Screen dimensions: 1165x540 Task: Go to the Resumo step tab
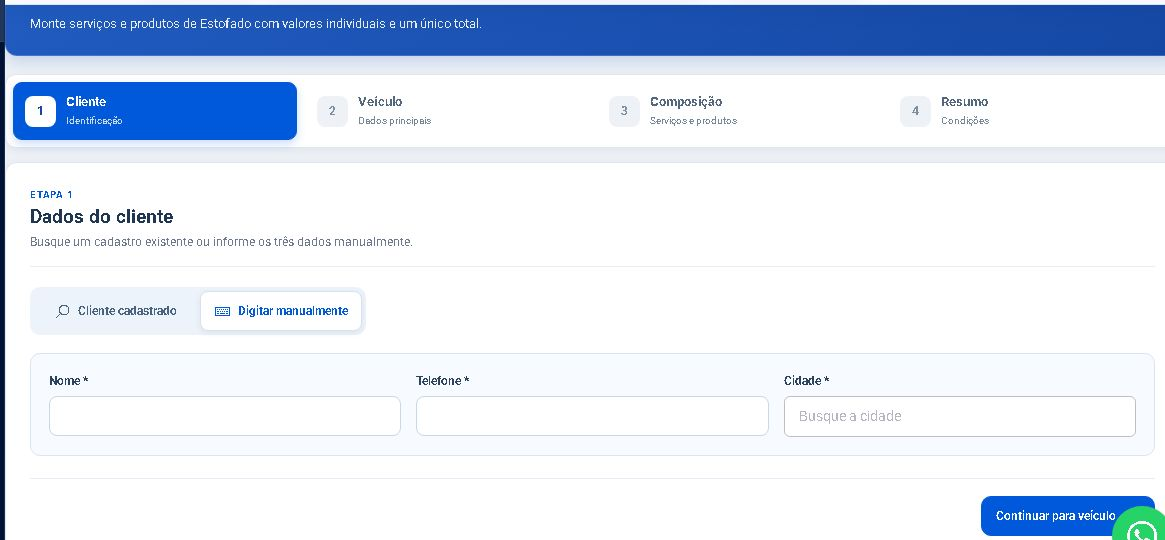pyautogui.click(x=1029, y=111)
